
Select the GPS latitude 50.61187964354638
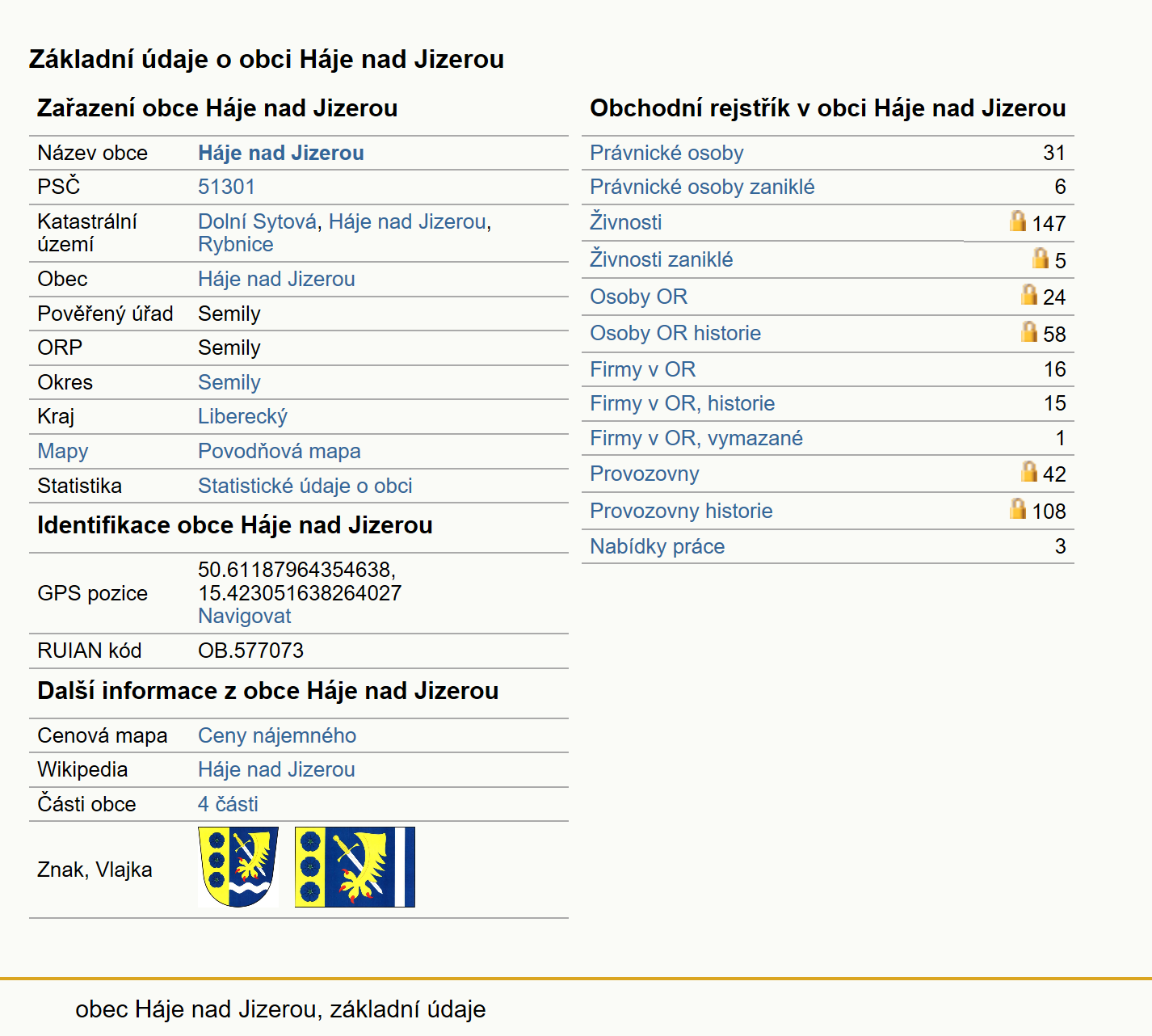tap(296, 570)
